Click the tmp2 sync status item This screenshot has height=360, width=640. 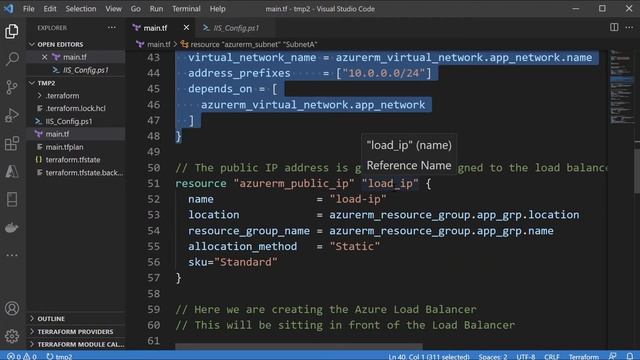pos(59,356)
